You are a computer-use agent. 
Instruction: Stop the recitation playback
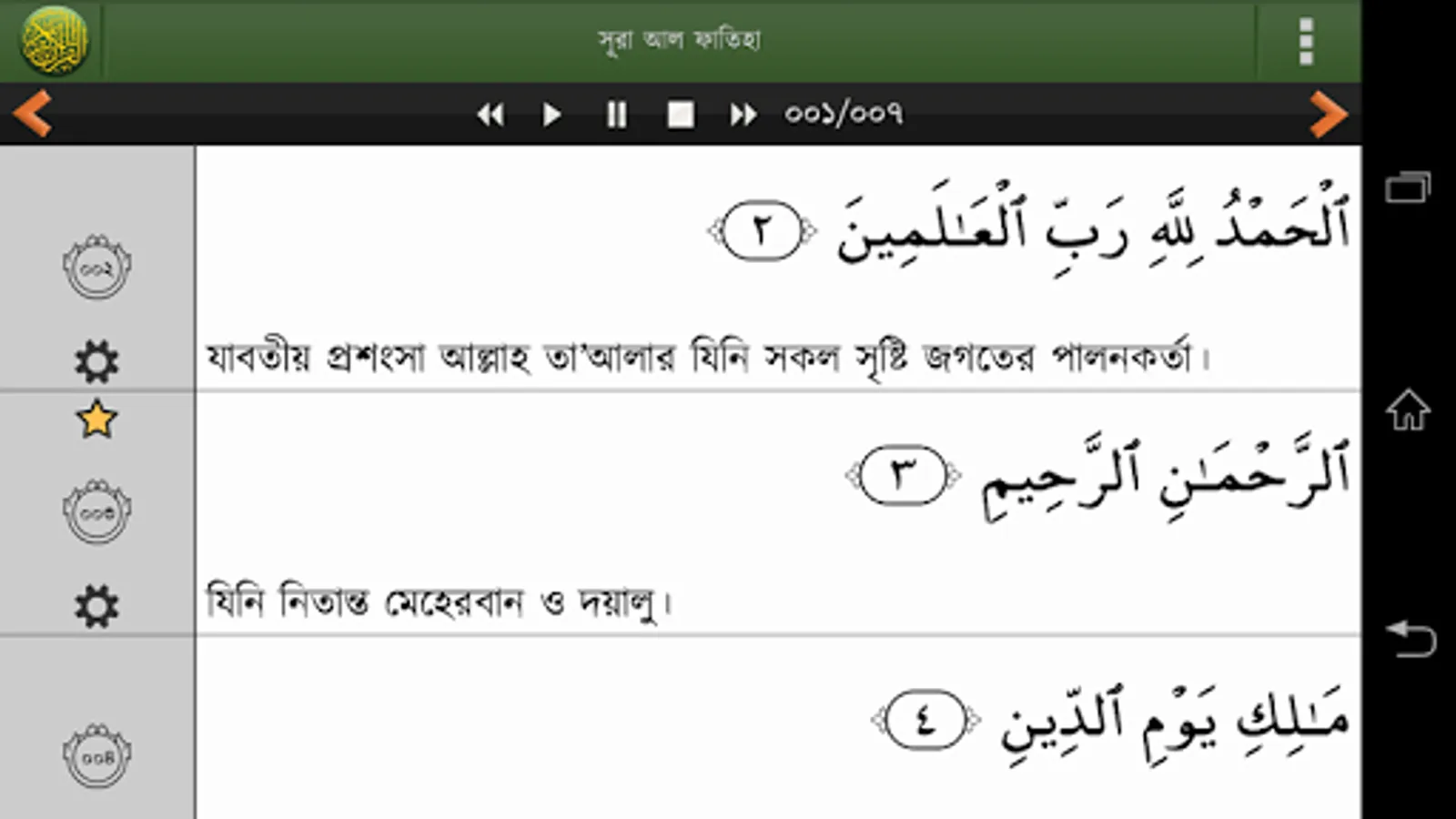[x=681, y=115]
